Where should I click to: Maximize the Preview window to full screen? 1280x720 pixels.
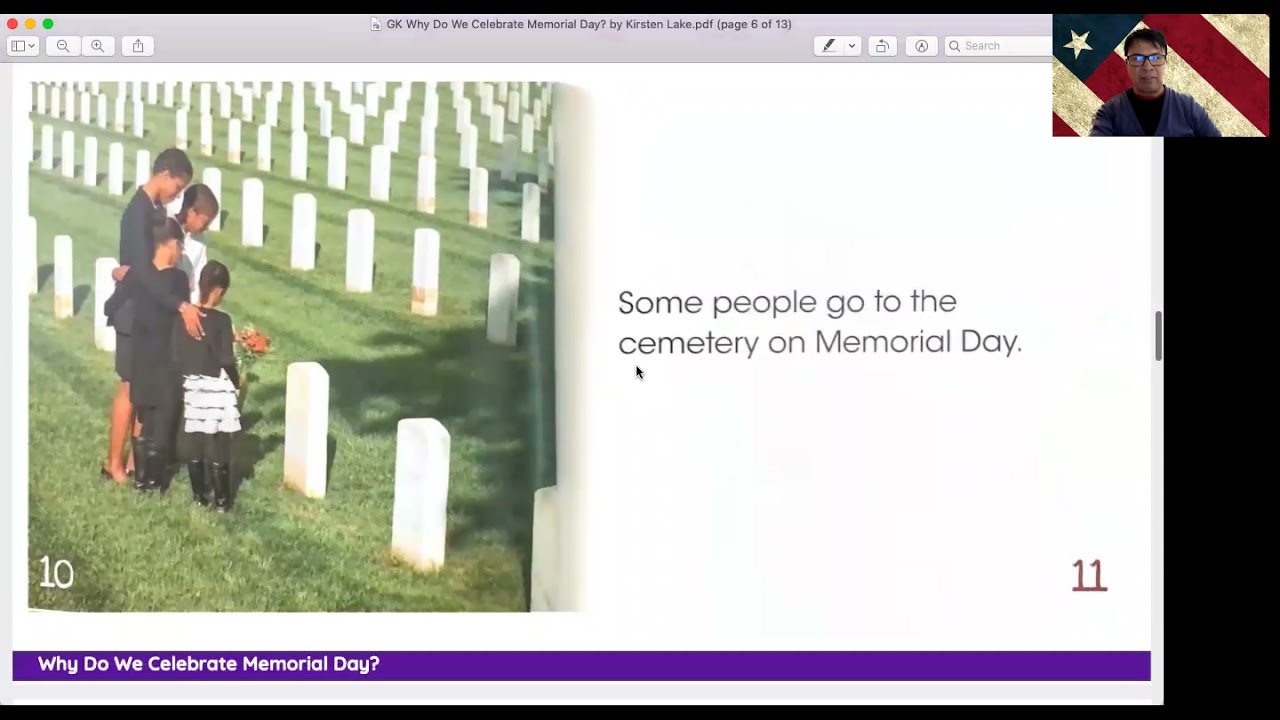(x=48, y=24)
